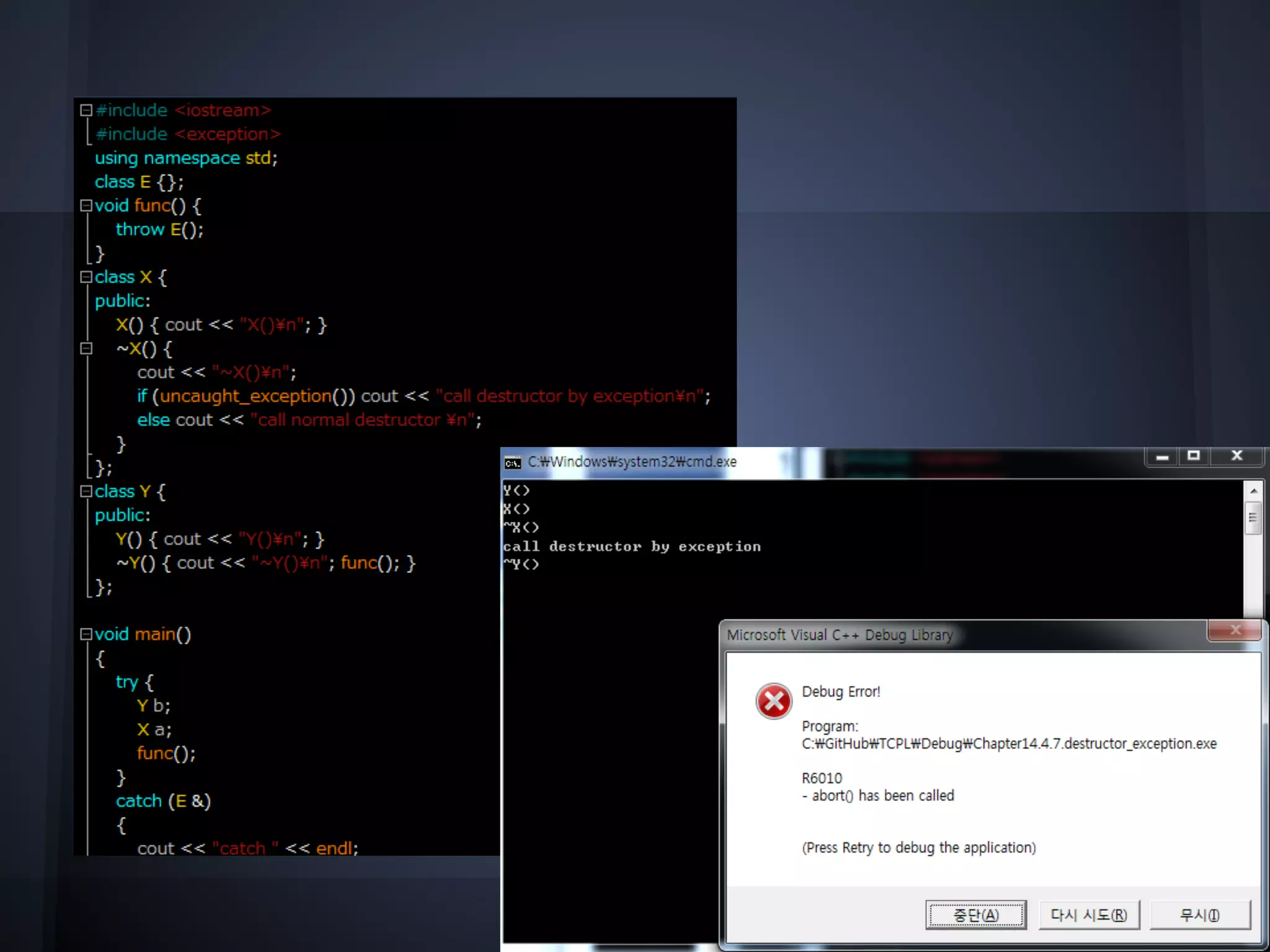Collapse the class Y definition
Image resolution: width=1270 pixels, height=952 pixels.
coord(86,491)
